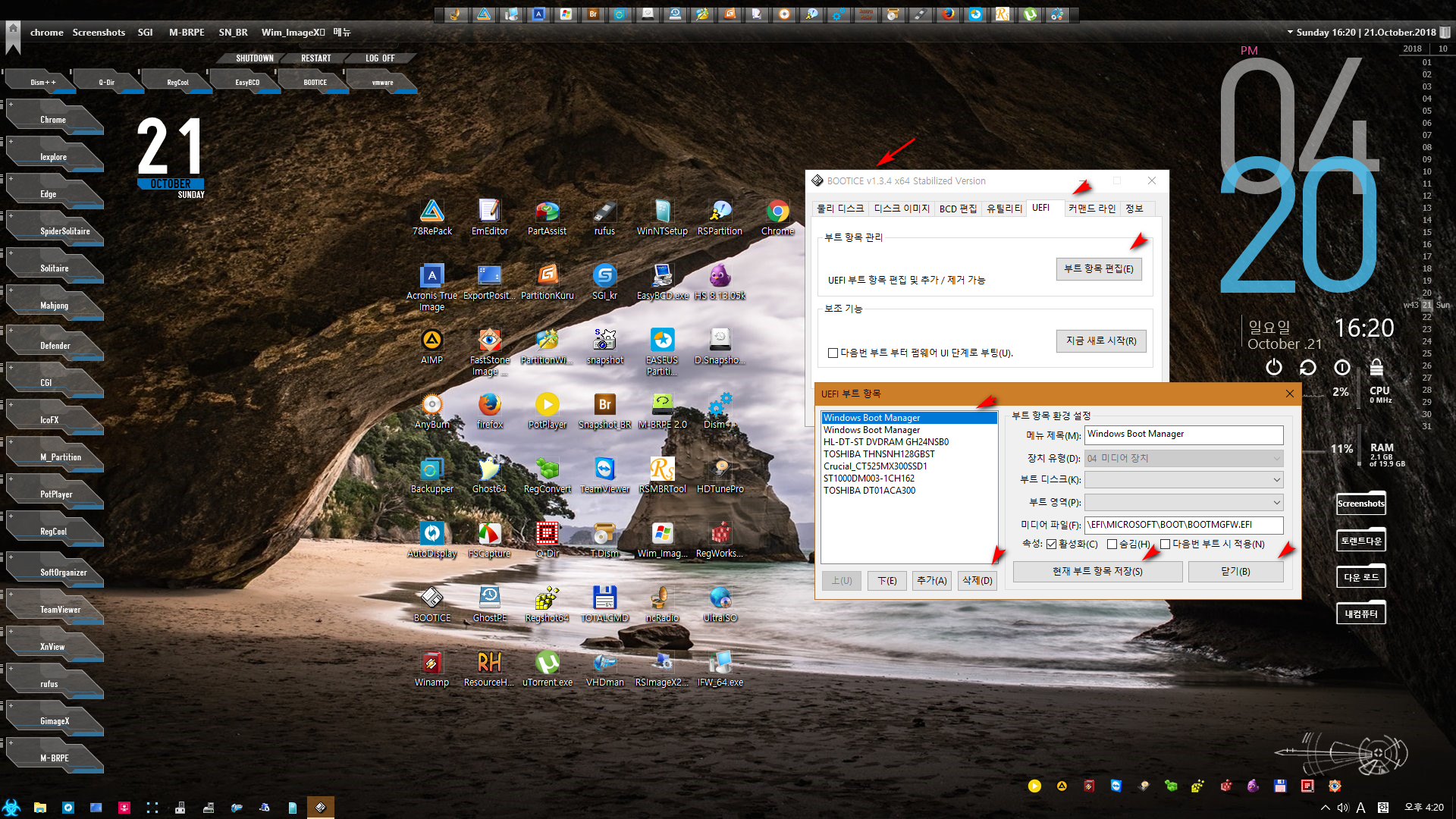Select TOSHIBA THNSNH128GBST boot entry
The width and height of the screenshot is (1456, 819).
pos(908,454)
